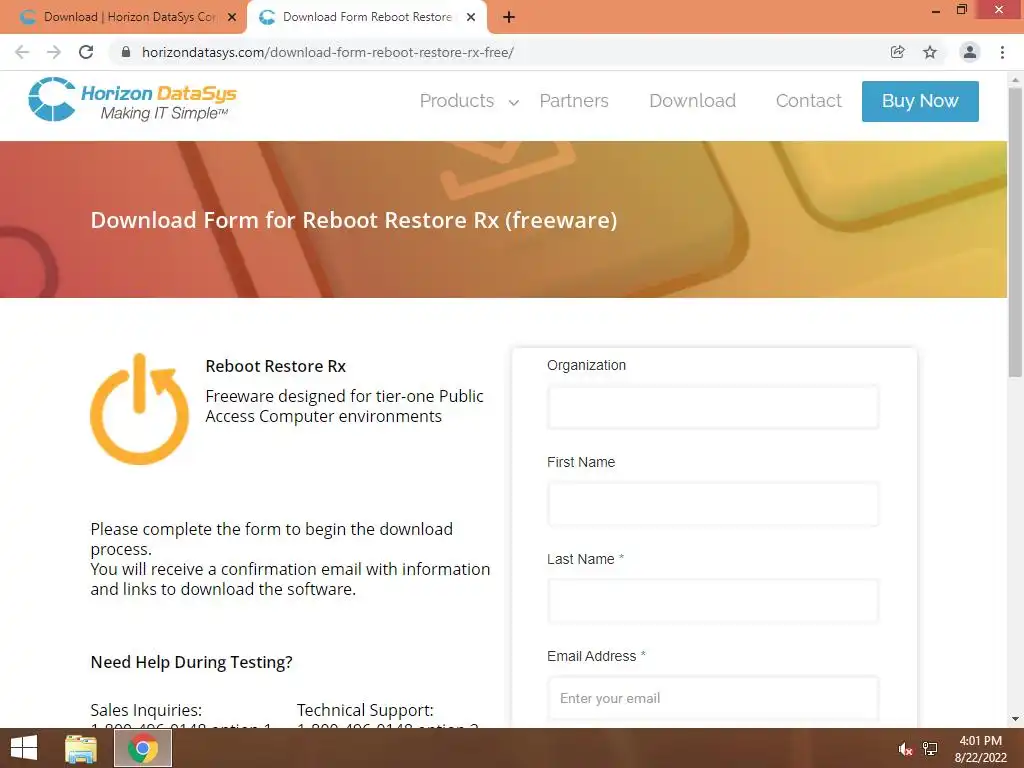
Task: Click the muted volume tray icon
Action: 905,749
